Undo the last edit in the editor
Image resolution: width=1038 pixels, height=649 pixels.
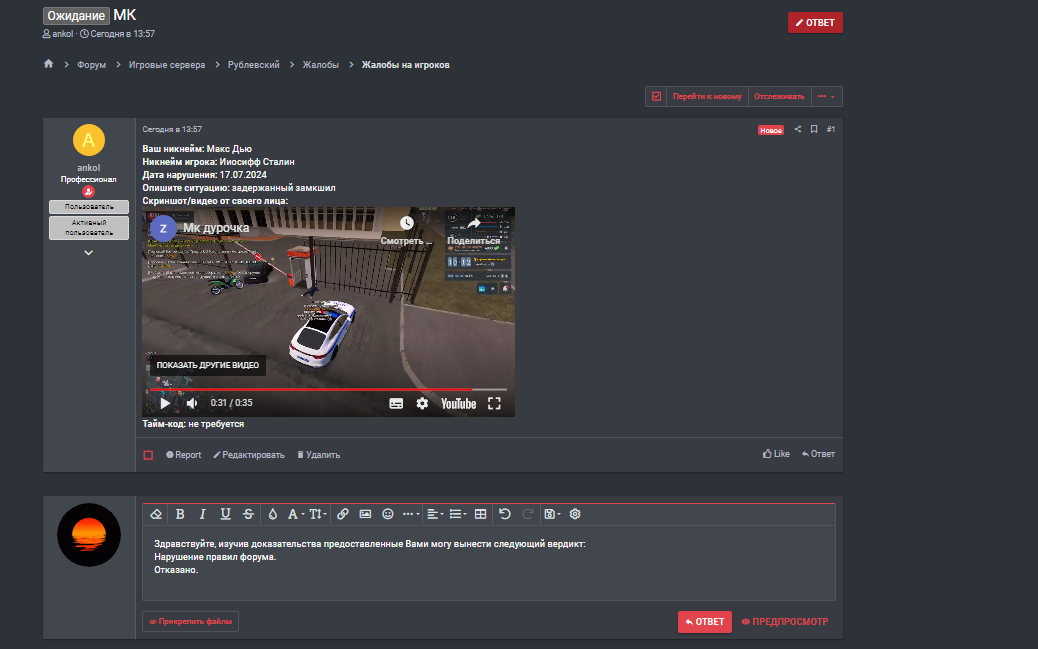[x=504, y=514]
